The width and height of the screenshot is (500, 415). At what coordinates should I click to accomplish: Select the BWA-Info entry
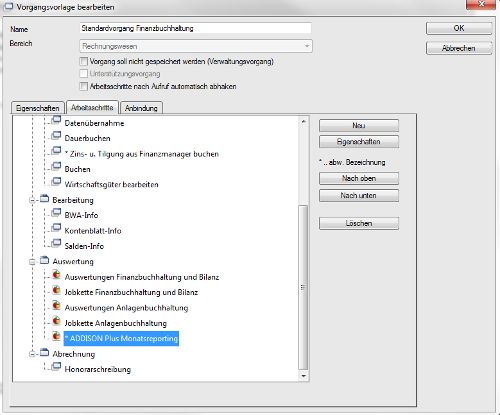click(81, 215)
